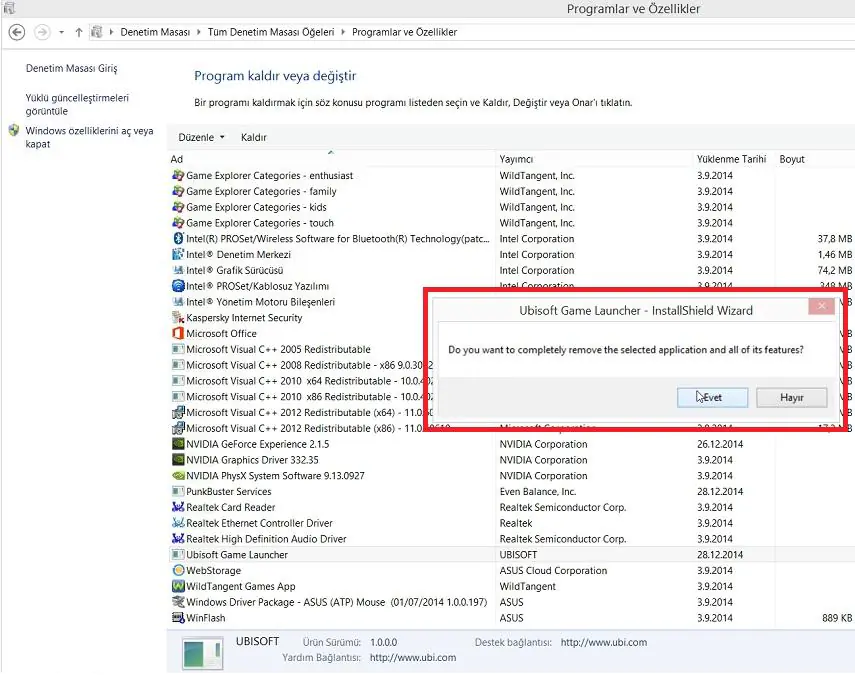Select the Bluetooth Intel PROSet icon

[178, 239]
